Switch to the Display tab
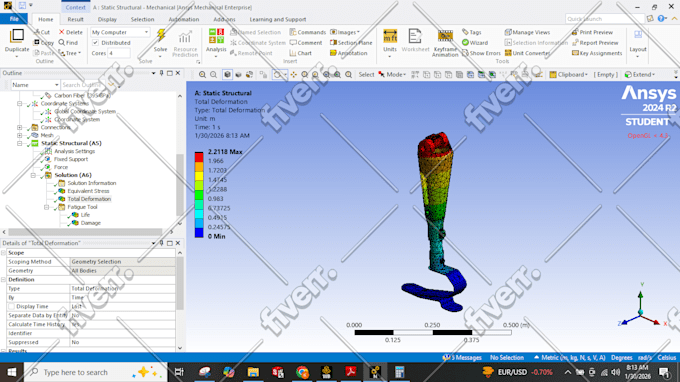 coord(107,19)
